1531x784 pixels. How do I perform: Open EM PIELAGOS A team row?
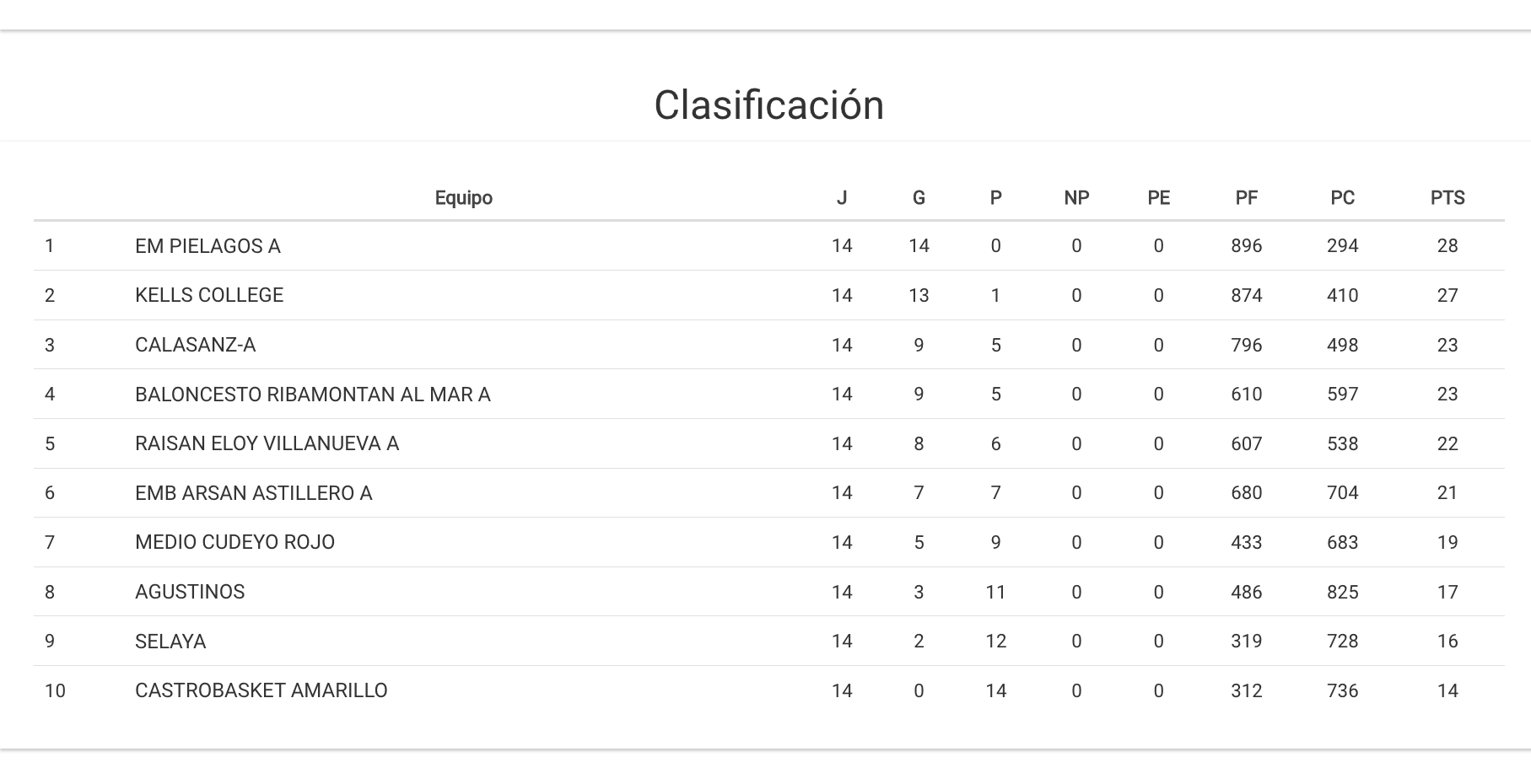[208, 246]
